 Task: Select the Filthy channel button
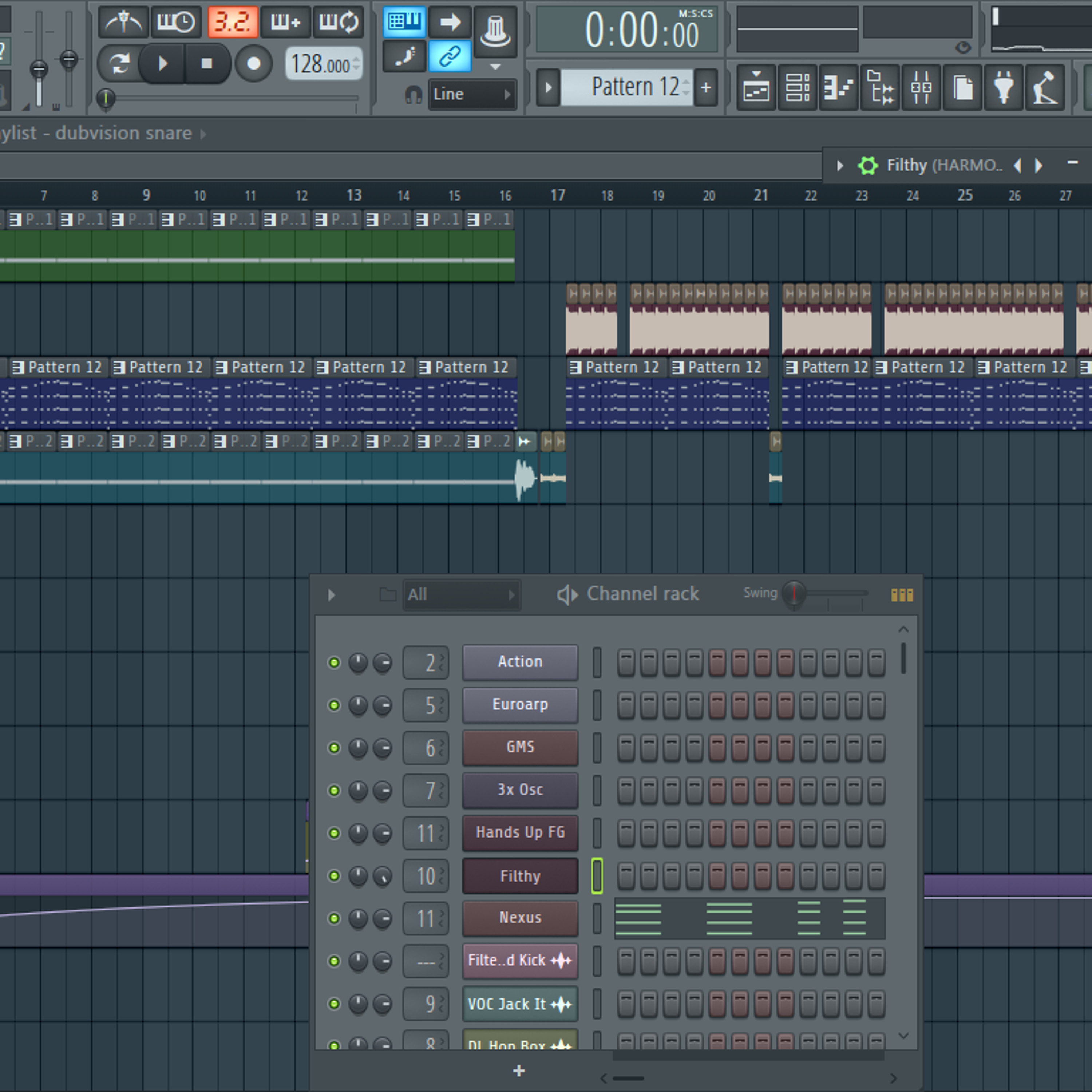[x=520, y=876]
